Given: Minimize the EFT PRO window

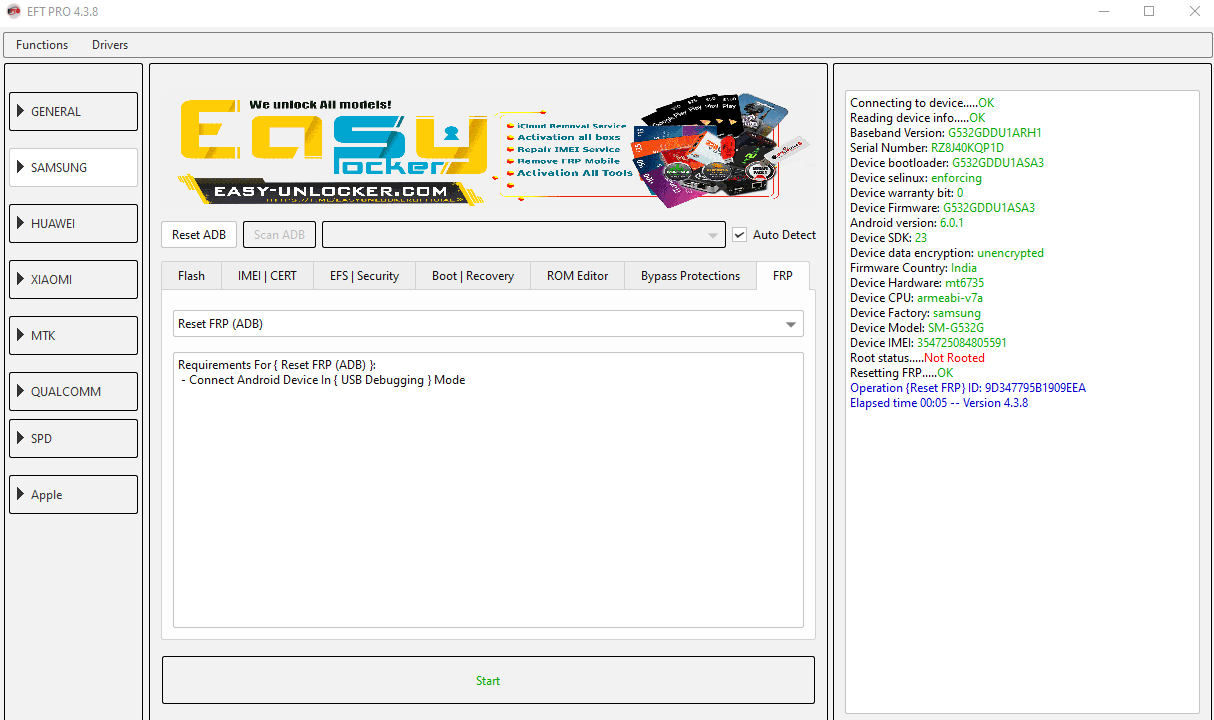Looking at the screenshot, I should point(1104,12).
